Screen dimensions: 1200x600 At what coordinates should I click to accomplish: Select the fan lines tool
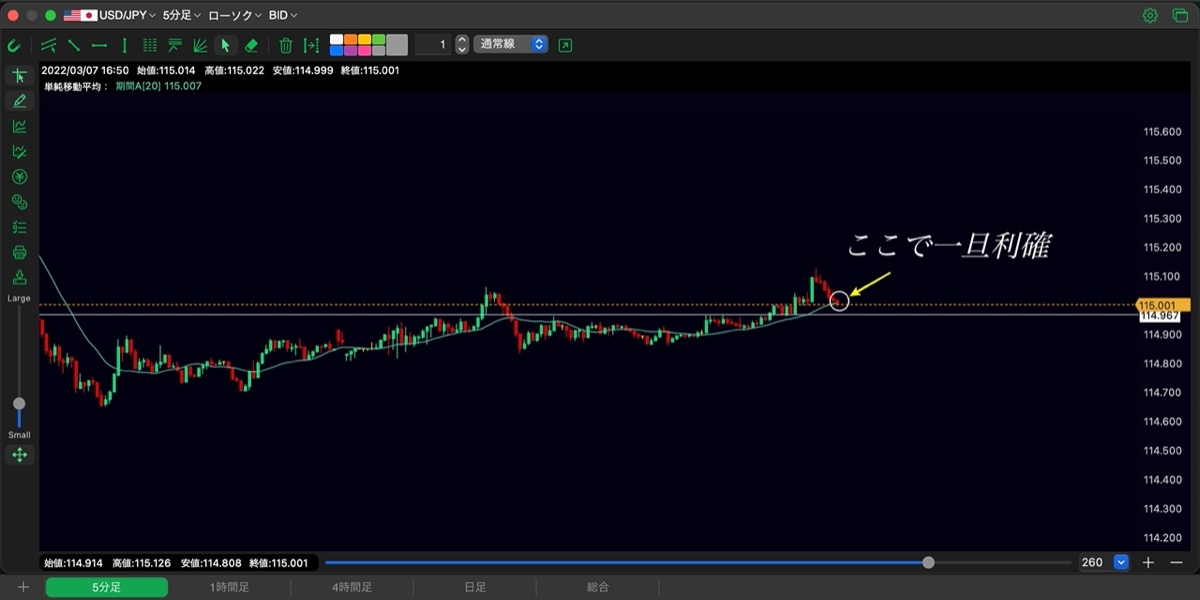point(200,45)
